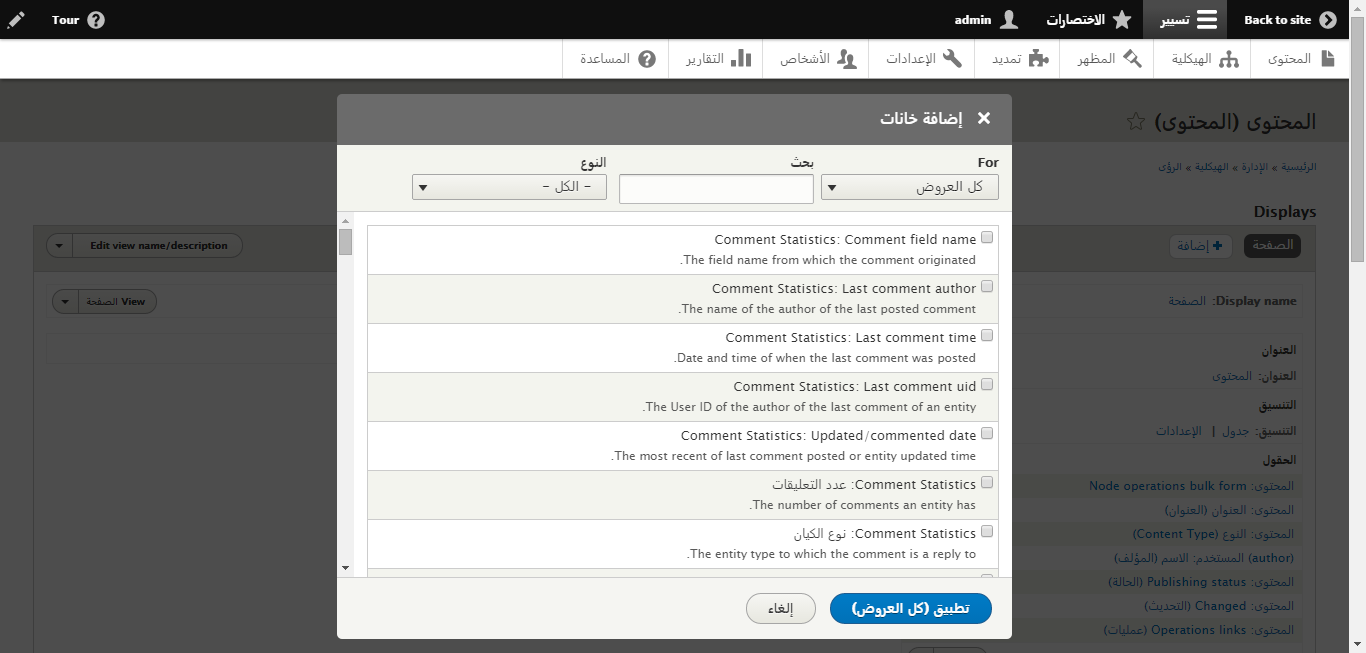Image resolution: width=1366 pixels, height=653 pixels.
Task: Click the hamburger Manage menu icon
Action: [x=1207, y=20]
